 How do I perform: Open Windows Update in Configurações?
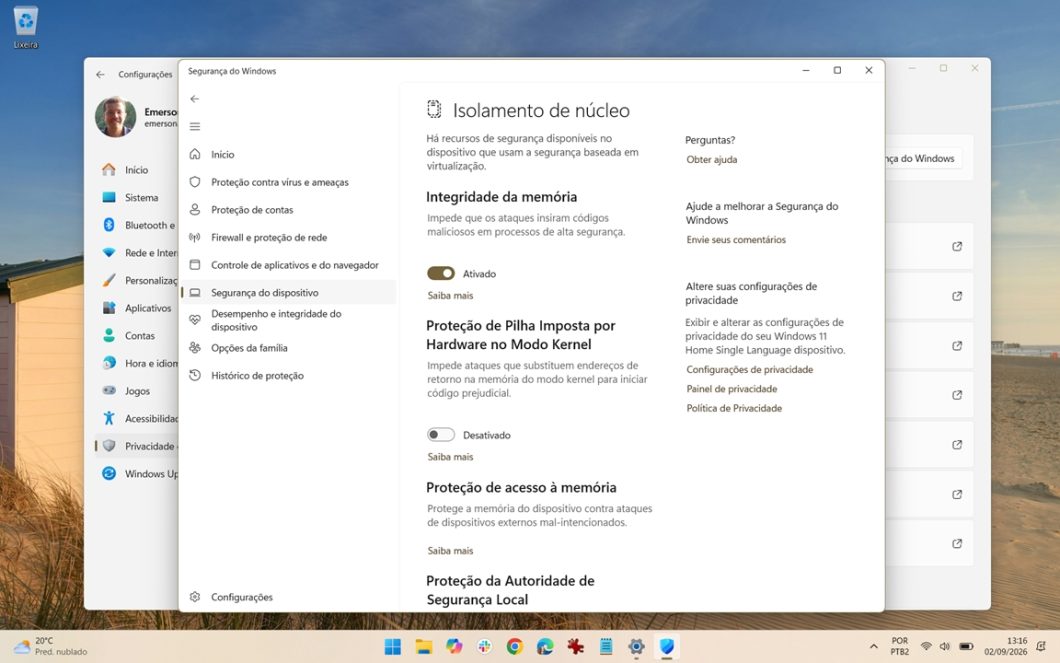[x=136, y=474]
